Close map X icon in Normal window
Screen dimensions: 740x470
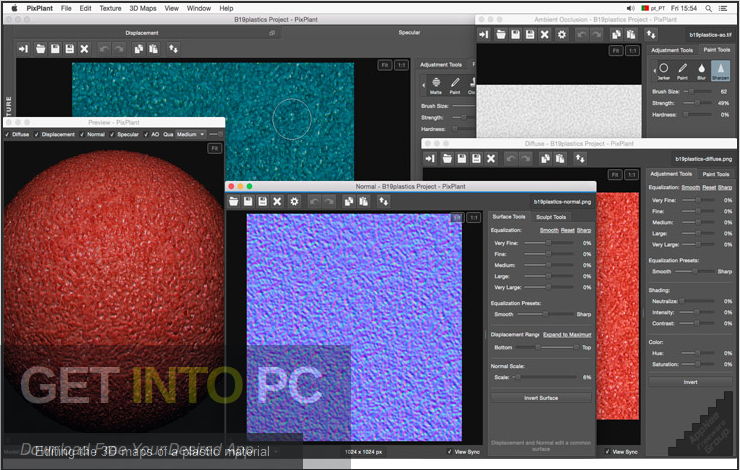(x=278, y=201)
